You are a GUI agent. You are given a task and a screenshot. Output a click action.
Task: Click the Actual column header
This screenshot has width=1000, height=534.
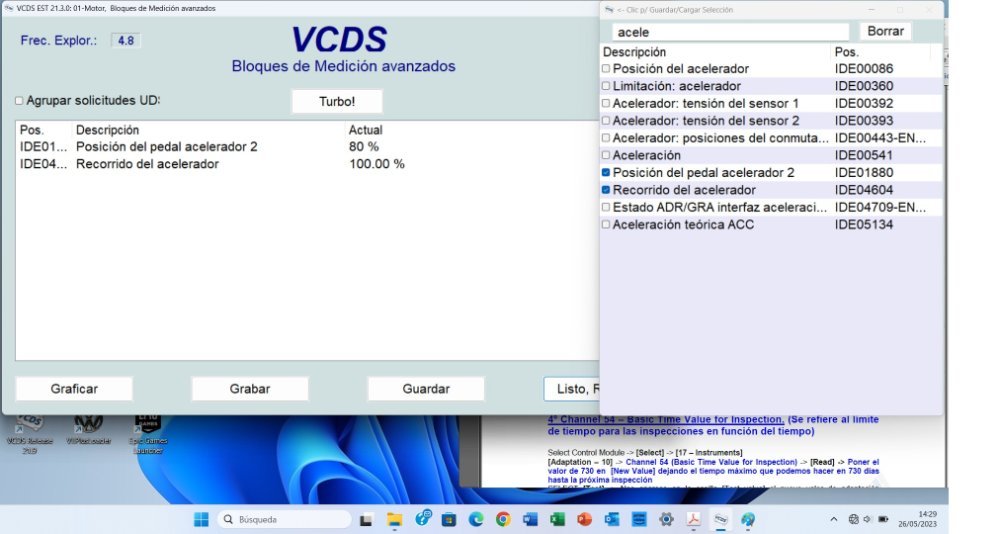(365, 130)
